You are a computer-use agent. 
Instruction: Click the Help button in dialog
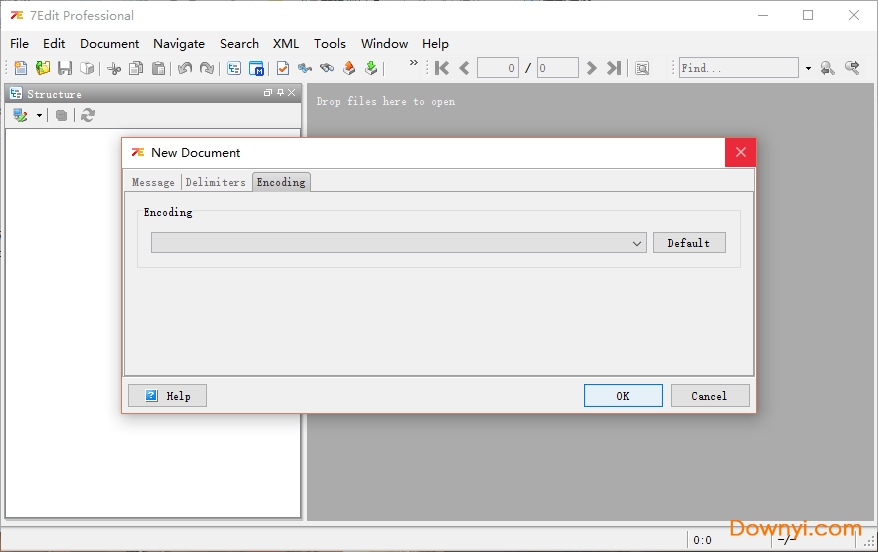pyautogui.click(x=167, y=396)
